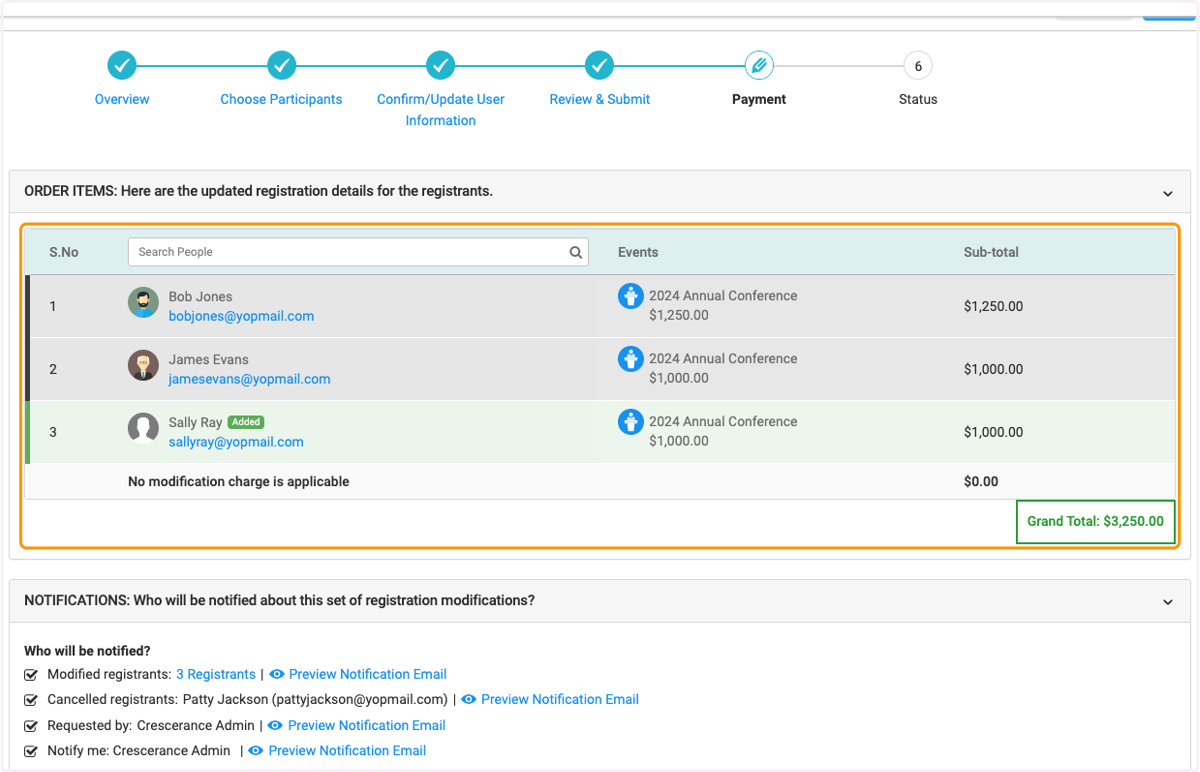Viewport: 1200px width, 772px height.
Task: Click 'No modification charge is applicable' text
Action: pos(239,482)
